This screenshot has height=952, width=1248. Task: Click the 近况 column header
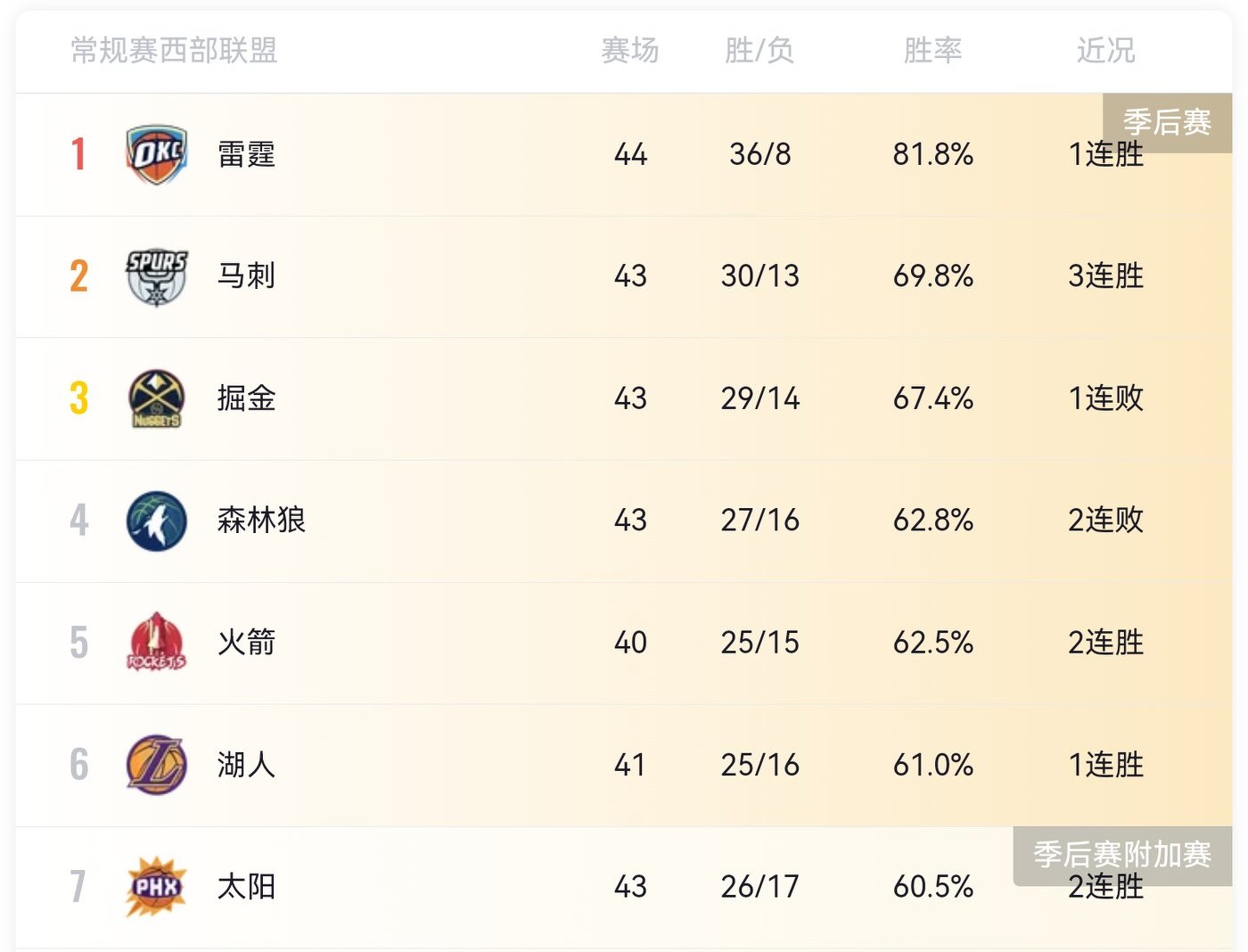1105,51
